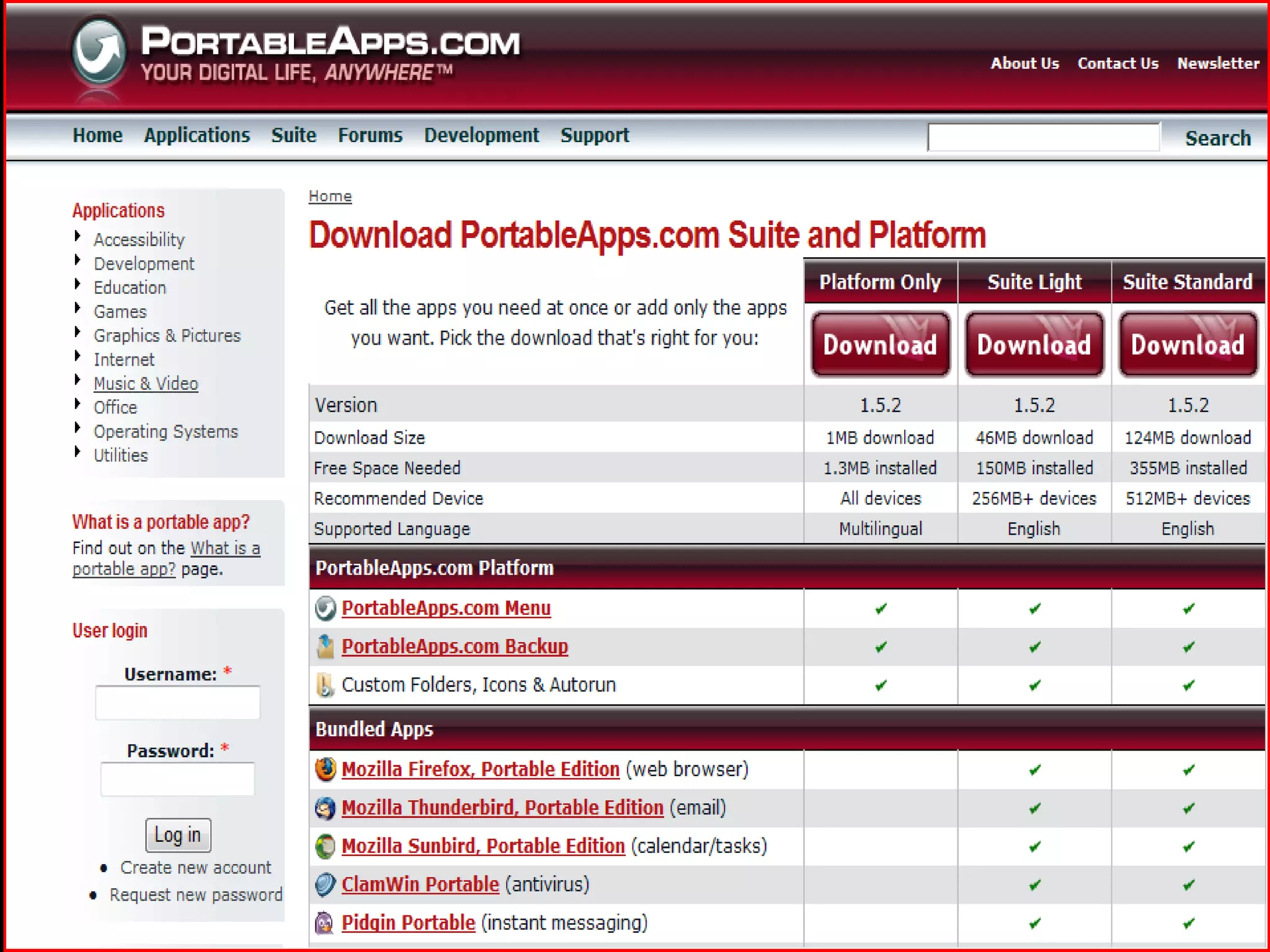The height and width of the screenshot is (952, 1270).
Task: Click the Custom Folders row icon
Action: [325, 685]
